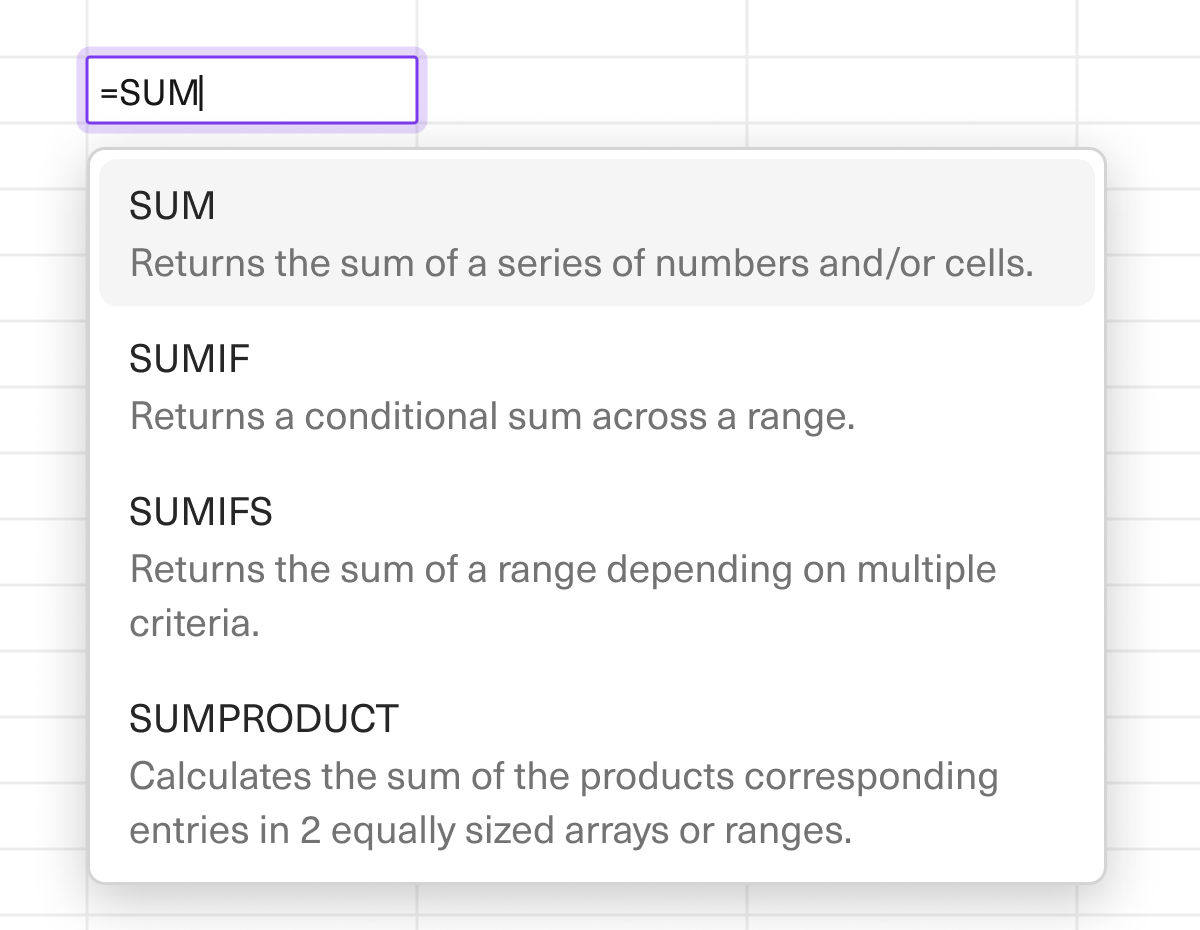Pick the SUMIFS function suggestion
The height and width of the screenshot is (930, 1200).
click(x=201, y=512)
